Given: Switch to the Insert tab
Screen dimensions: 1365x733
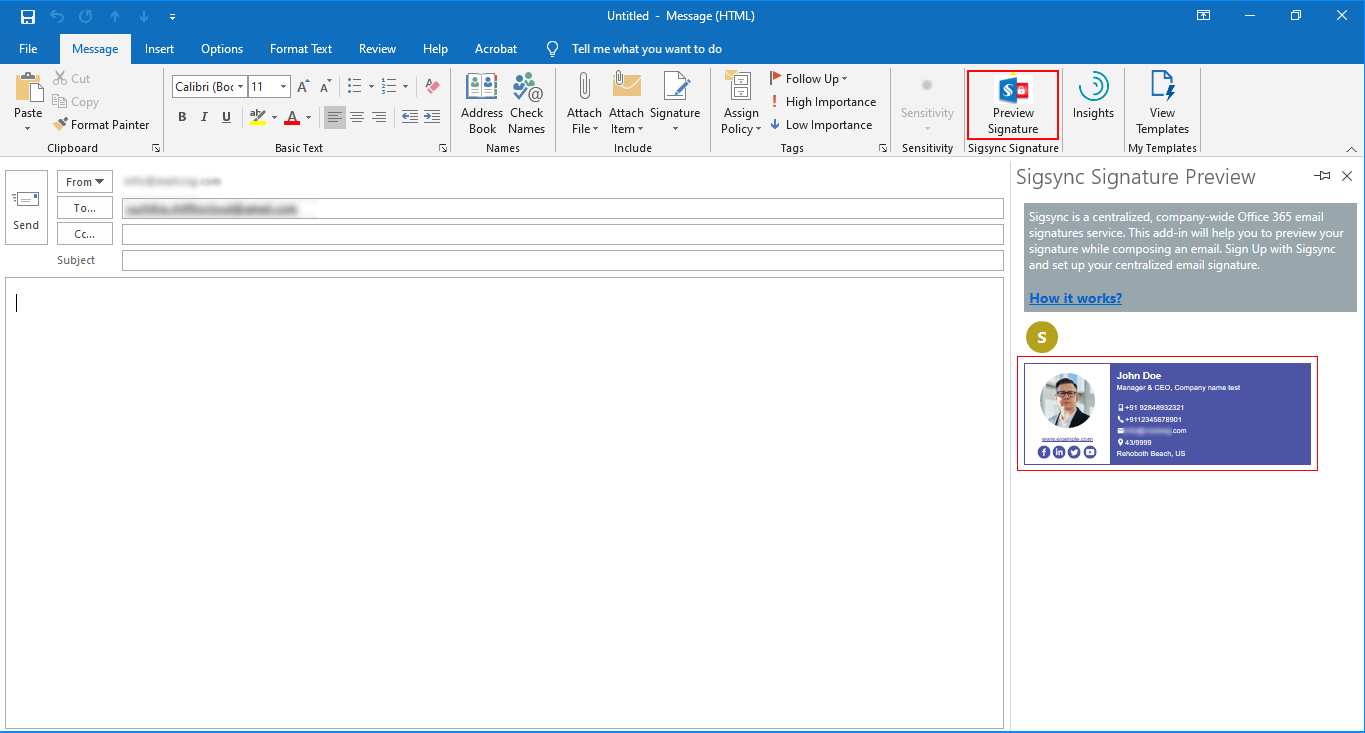Looking at the screenshot, I should tap(159, 49).
